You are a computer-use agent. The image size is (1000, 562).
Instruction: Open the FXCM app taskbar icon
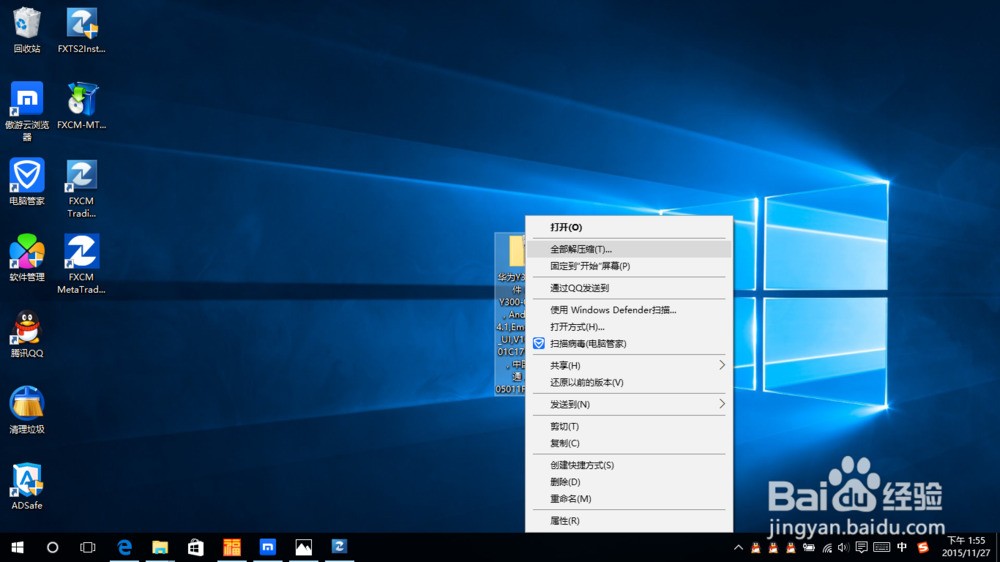(339, 547)
